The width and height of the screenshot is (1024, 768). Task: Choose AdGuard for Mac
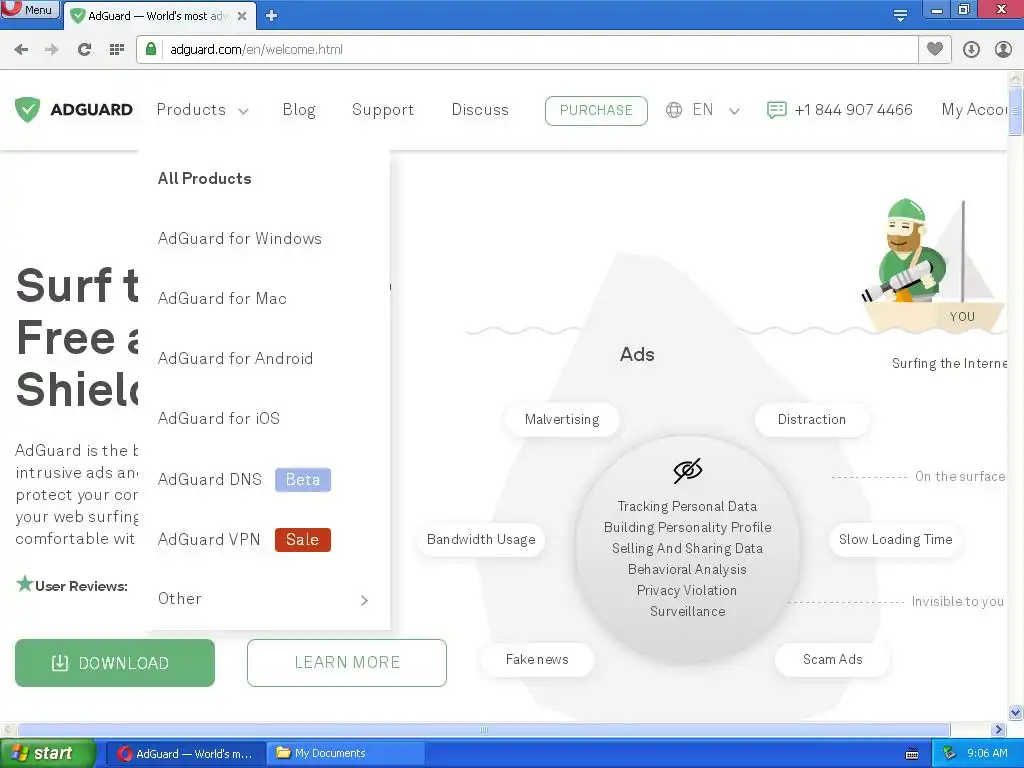point(222,298)
